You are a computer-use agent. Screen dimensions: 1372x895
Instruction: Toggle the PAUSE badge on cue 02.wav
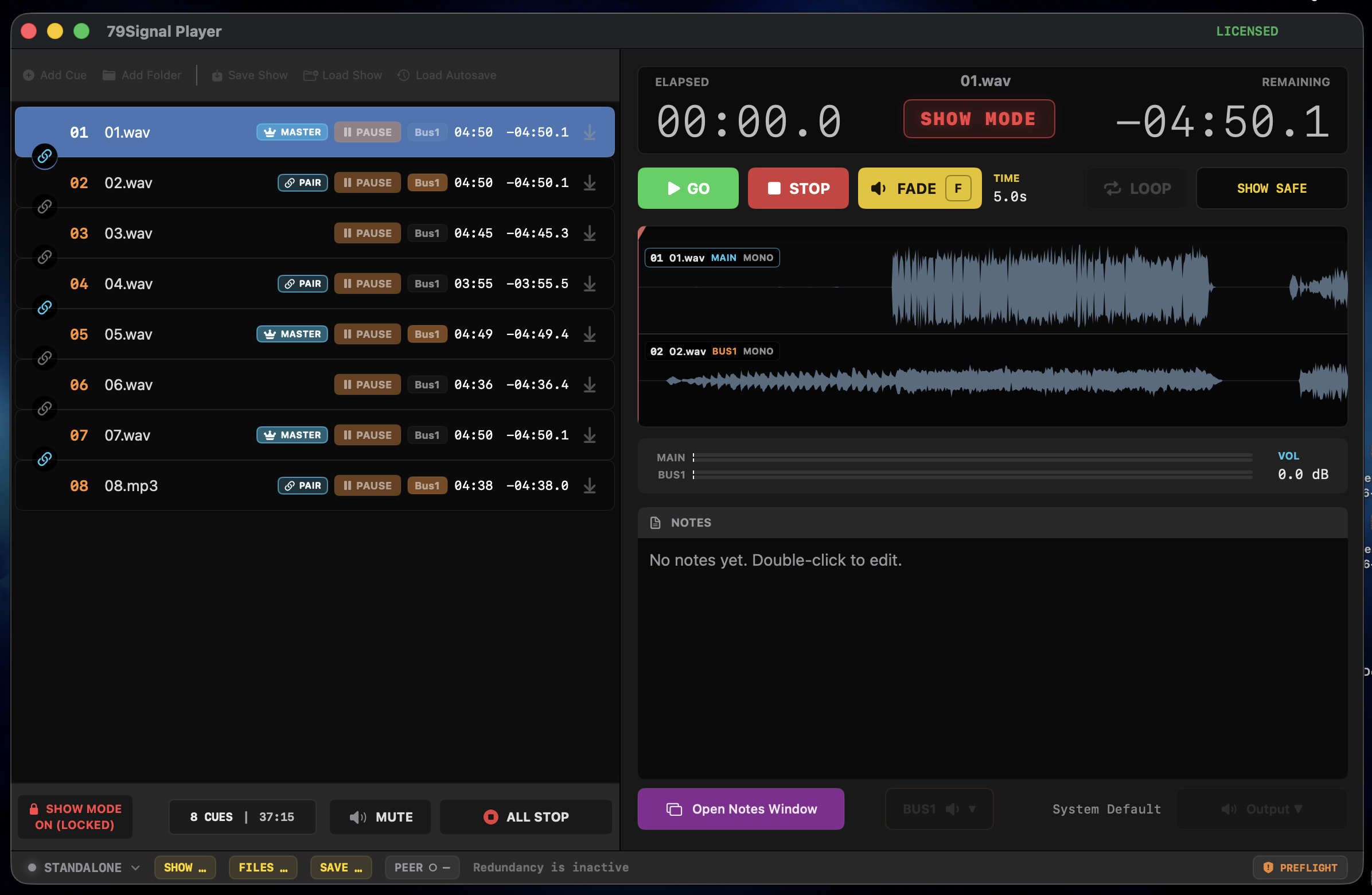click(367, 183)
